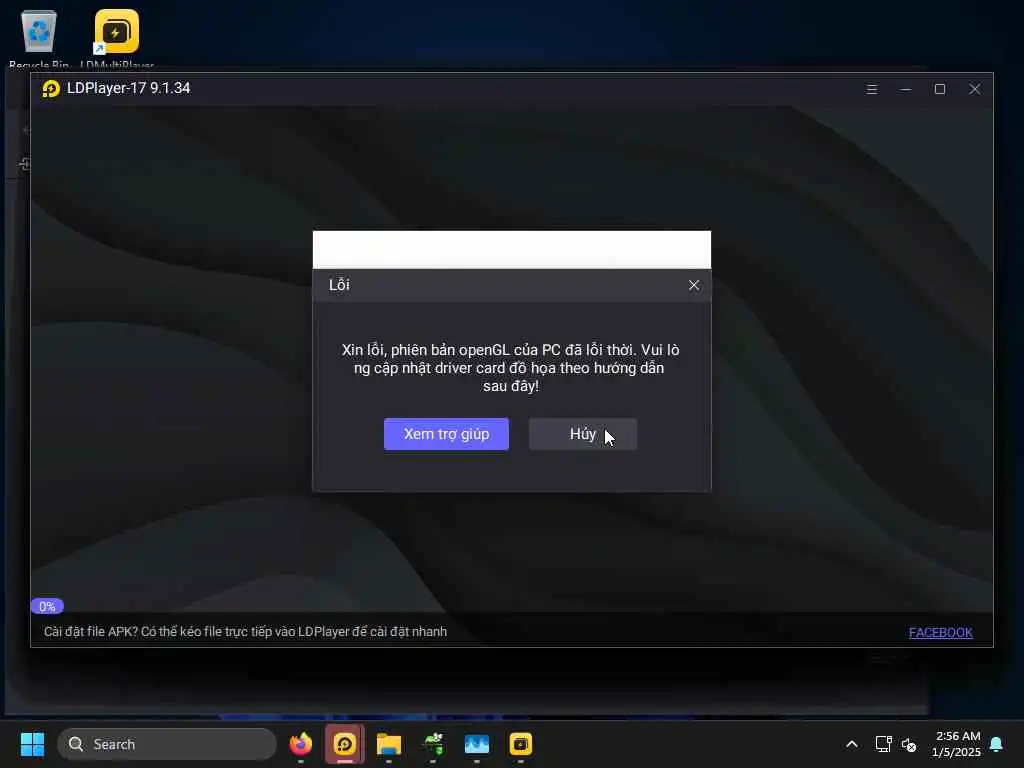Click the LDPlayer logo in title bar
1024x768 pixels.
51,88
